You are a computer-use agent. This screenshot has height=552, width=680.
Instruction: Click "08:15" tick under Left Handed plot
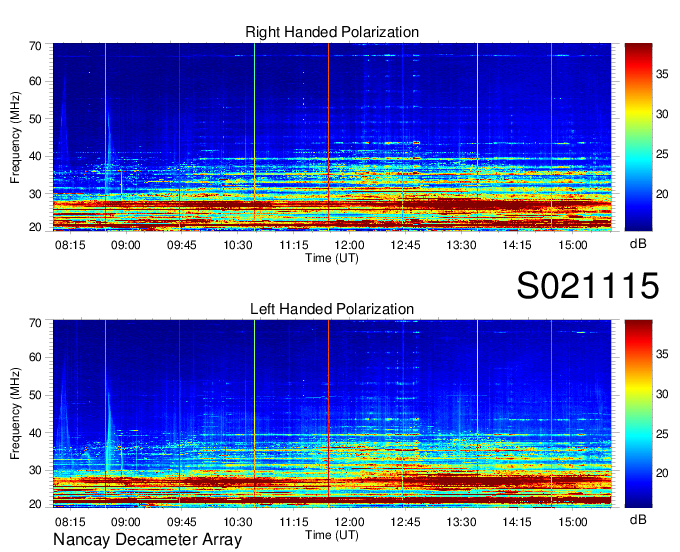[x=70, y=522]
